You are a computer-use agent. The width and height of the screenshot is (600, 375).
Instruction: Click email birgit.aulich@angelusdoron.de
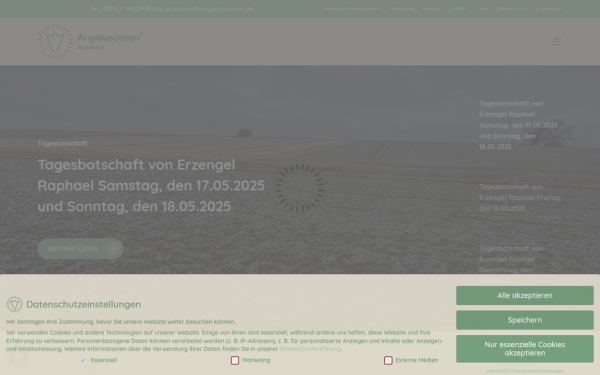tap(204, 8)
